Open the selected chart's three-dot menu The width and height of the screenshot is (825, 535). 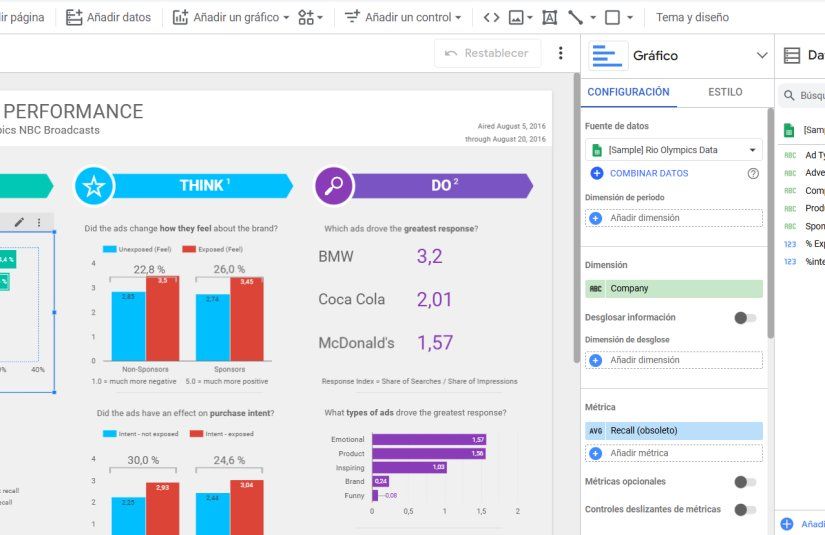(39, 222)
